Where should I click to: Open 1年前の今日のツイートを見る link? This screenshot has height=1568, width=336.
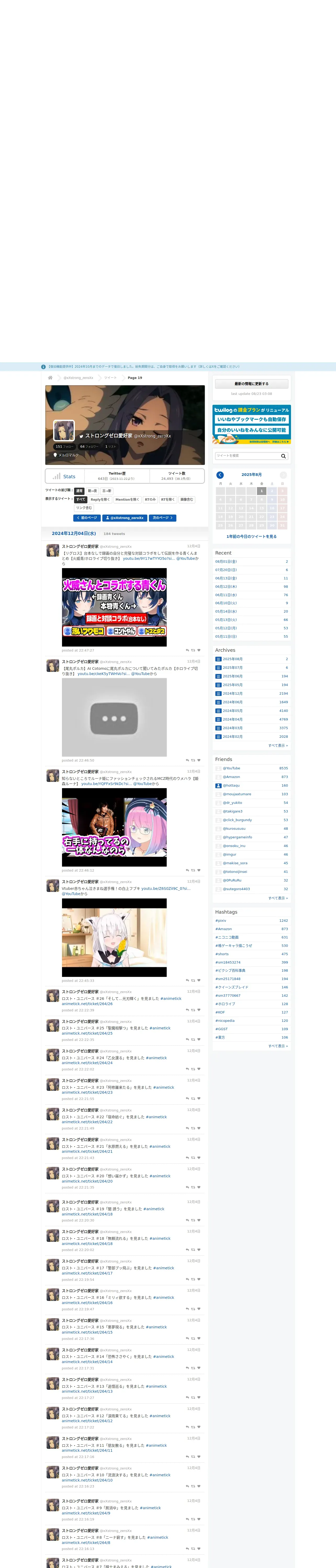click(x=252, y=536)
